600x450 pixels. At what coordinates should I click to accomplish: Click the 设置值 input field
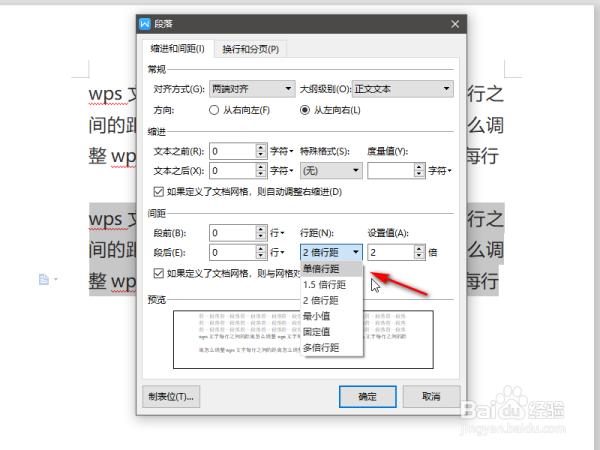[x=391, y=253]
